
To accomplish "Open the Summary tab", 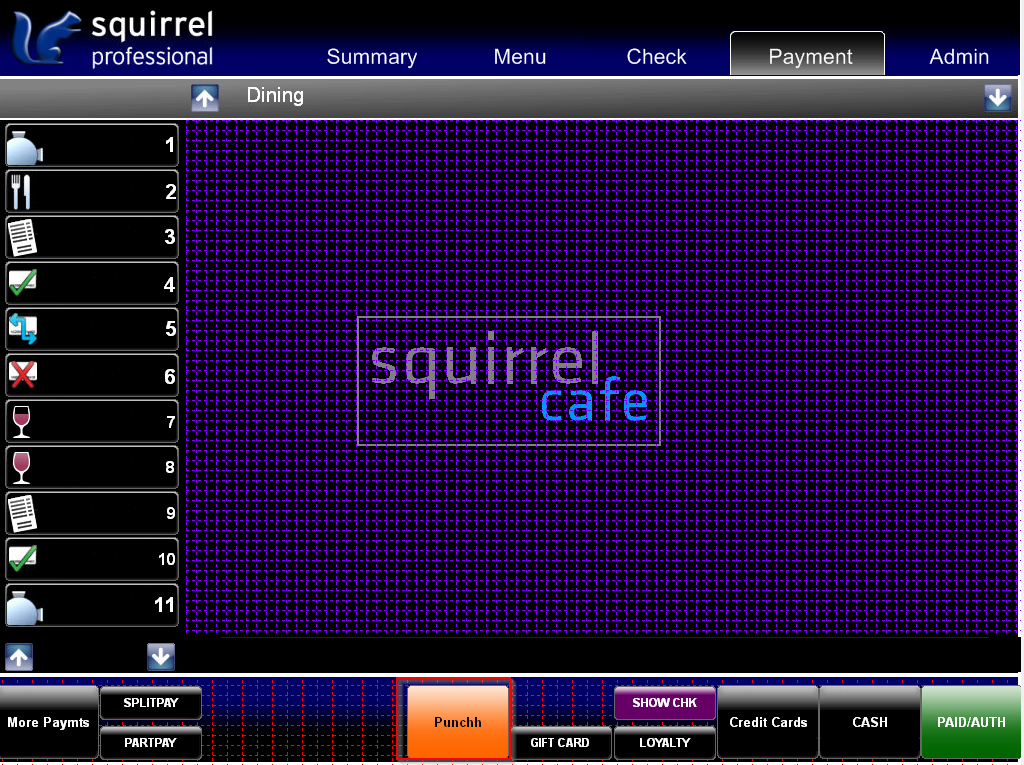I will coord(372,57).
